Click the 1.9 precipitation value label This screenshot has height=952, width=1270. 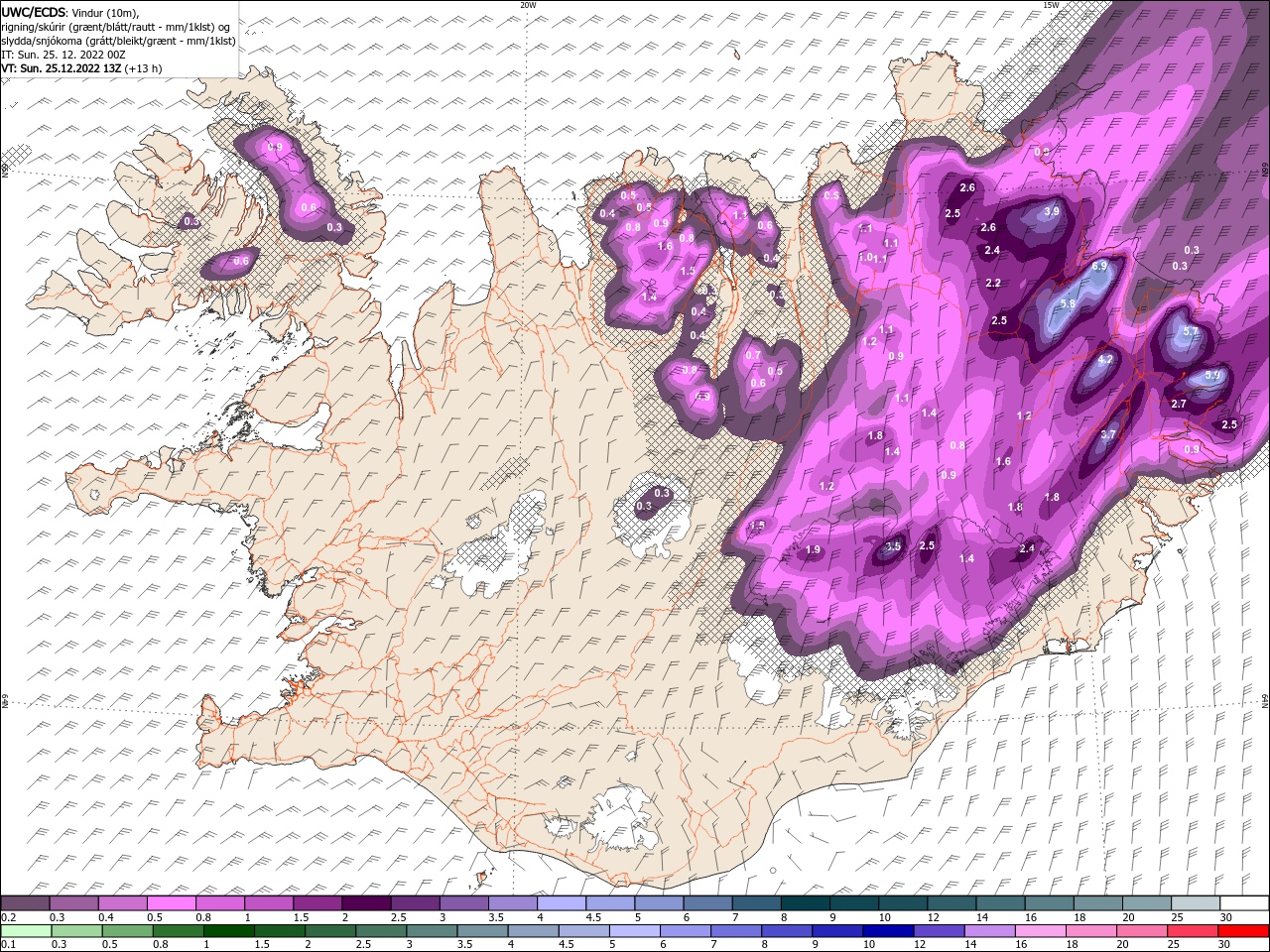pos(814,550)
